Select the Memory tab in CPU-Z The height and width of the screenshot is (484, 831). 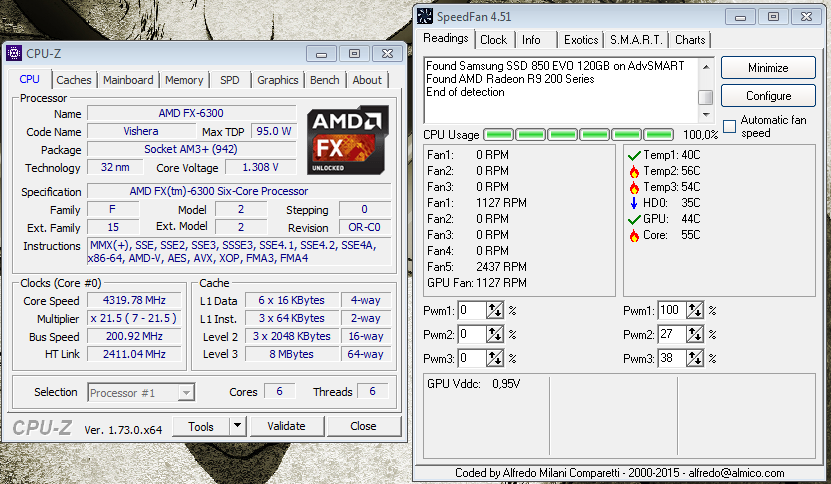tap(184, 80)
